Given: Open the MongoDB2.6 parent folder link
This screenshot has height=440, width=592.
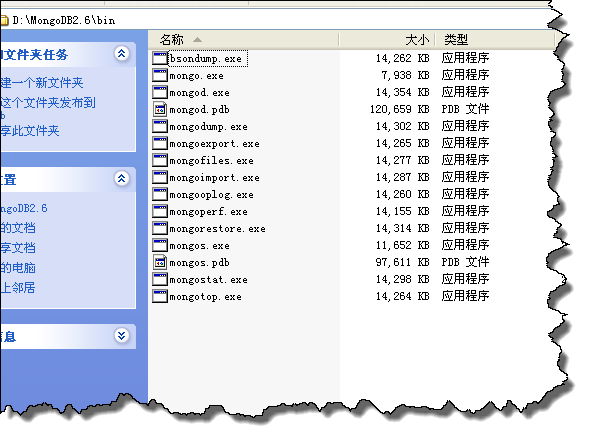Looking at the screenshot, I should click(x=24, y=208).
